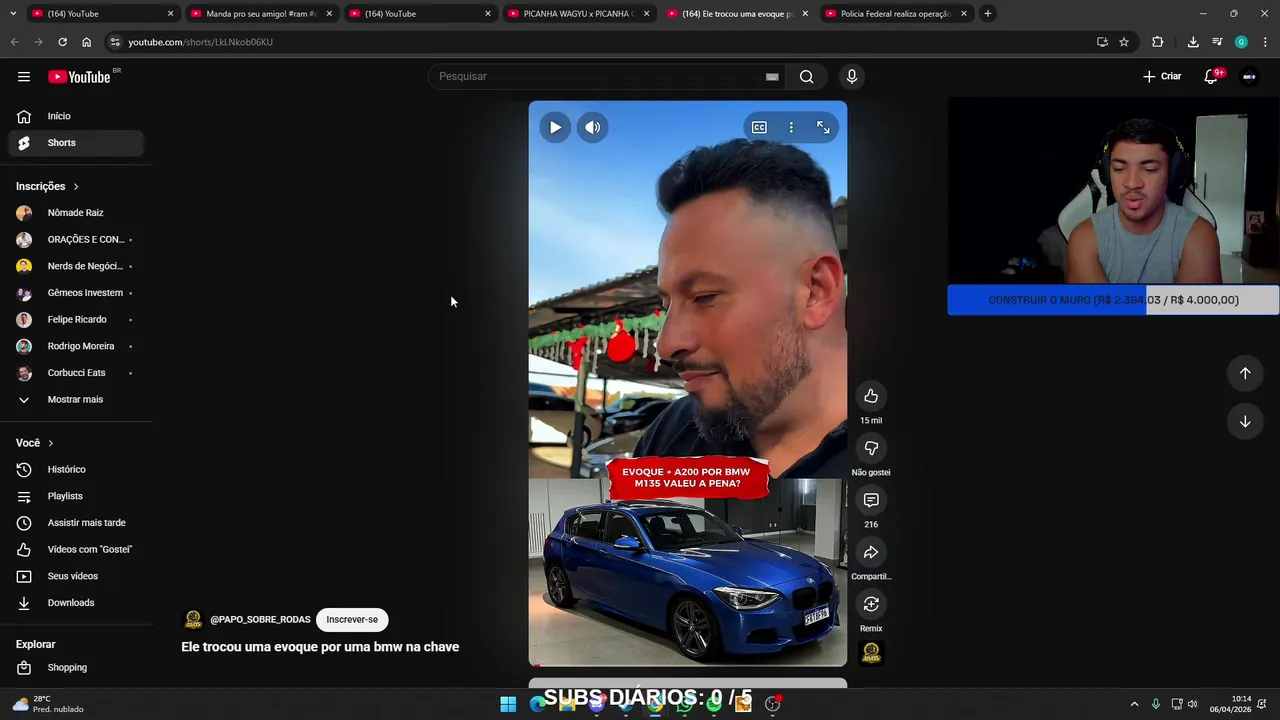Enter fullscreen for the Short
Viewport: 1280px width, 720px height.
pos(823,127)
